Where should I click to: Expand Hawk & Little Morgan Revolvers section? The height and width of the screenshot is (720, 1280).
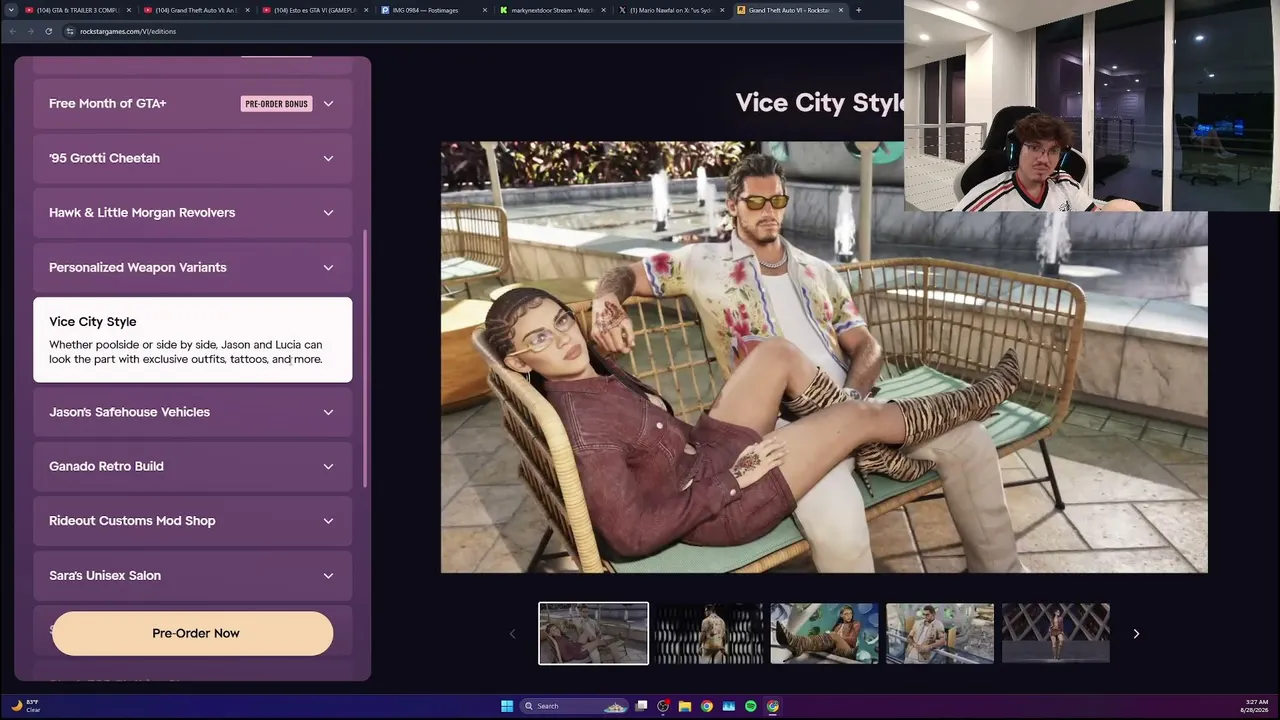pyautogui.click(x=192, y=213)
